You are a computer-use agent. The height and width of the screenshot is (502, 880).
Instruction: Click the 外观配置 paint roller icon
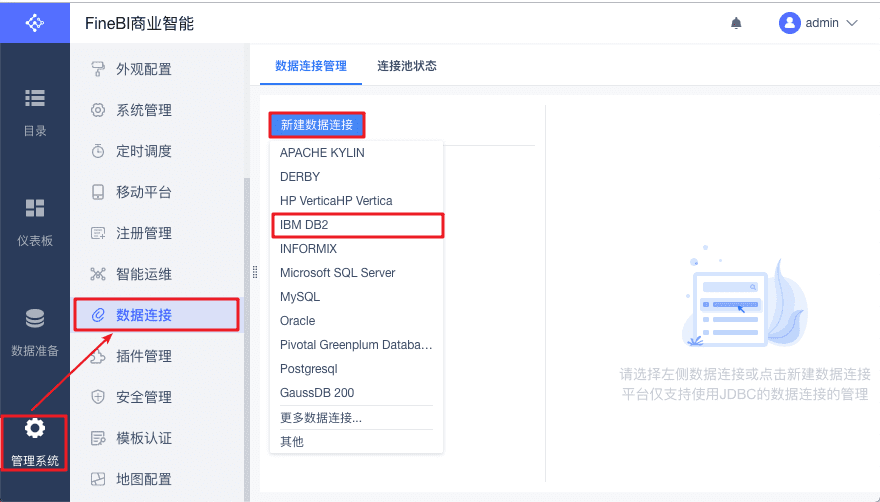[98, 69]
